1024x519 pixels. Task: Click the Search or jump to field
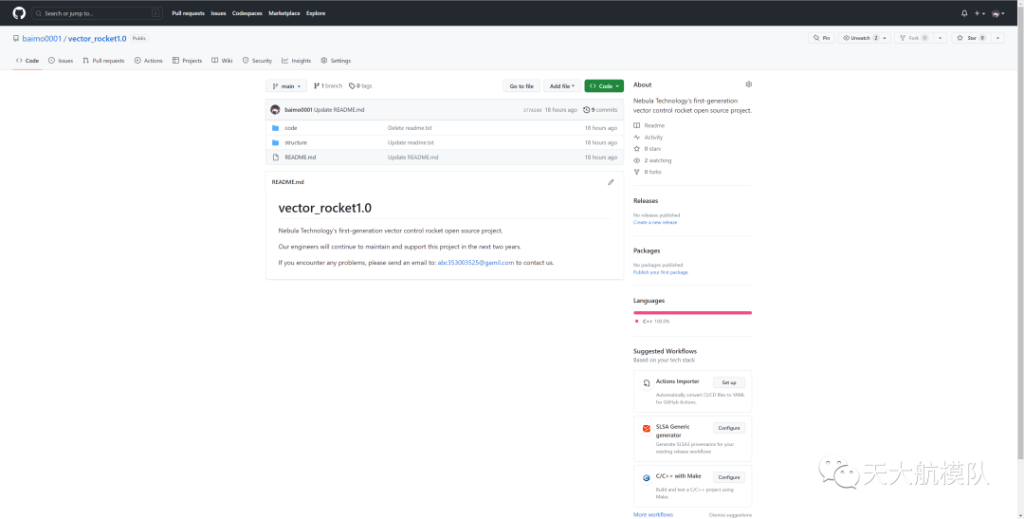tap(96, 13)
